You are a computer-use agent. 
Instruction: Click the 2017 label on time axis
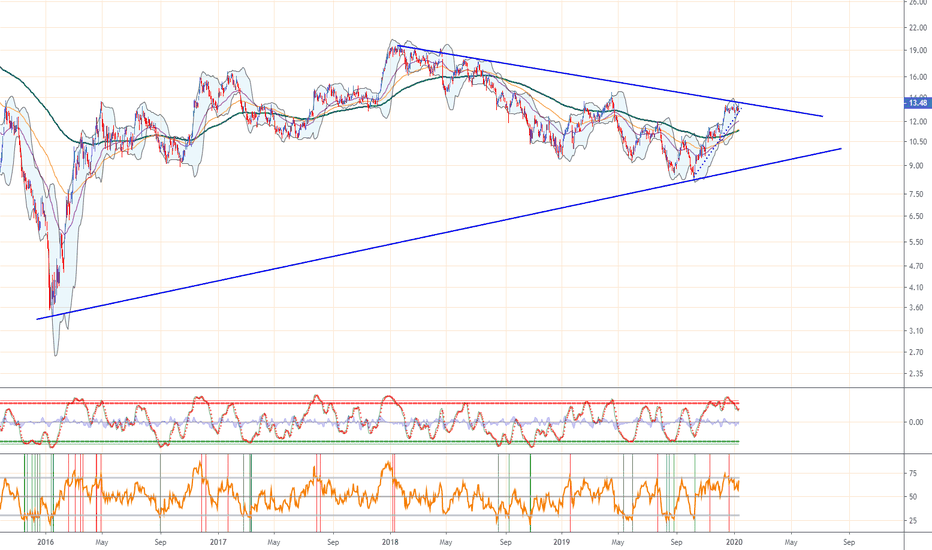[x=218, y=542]
